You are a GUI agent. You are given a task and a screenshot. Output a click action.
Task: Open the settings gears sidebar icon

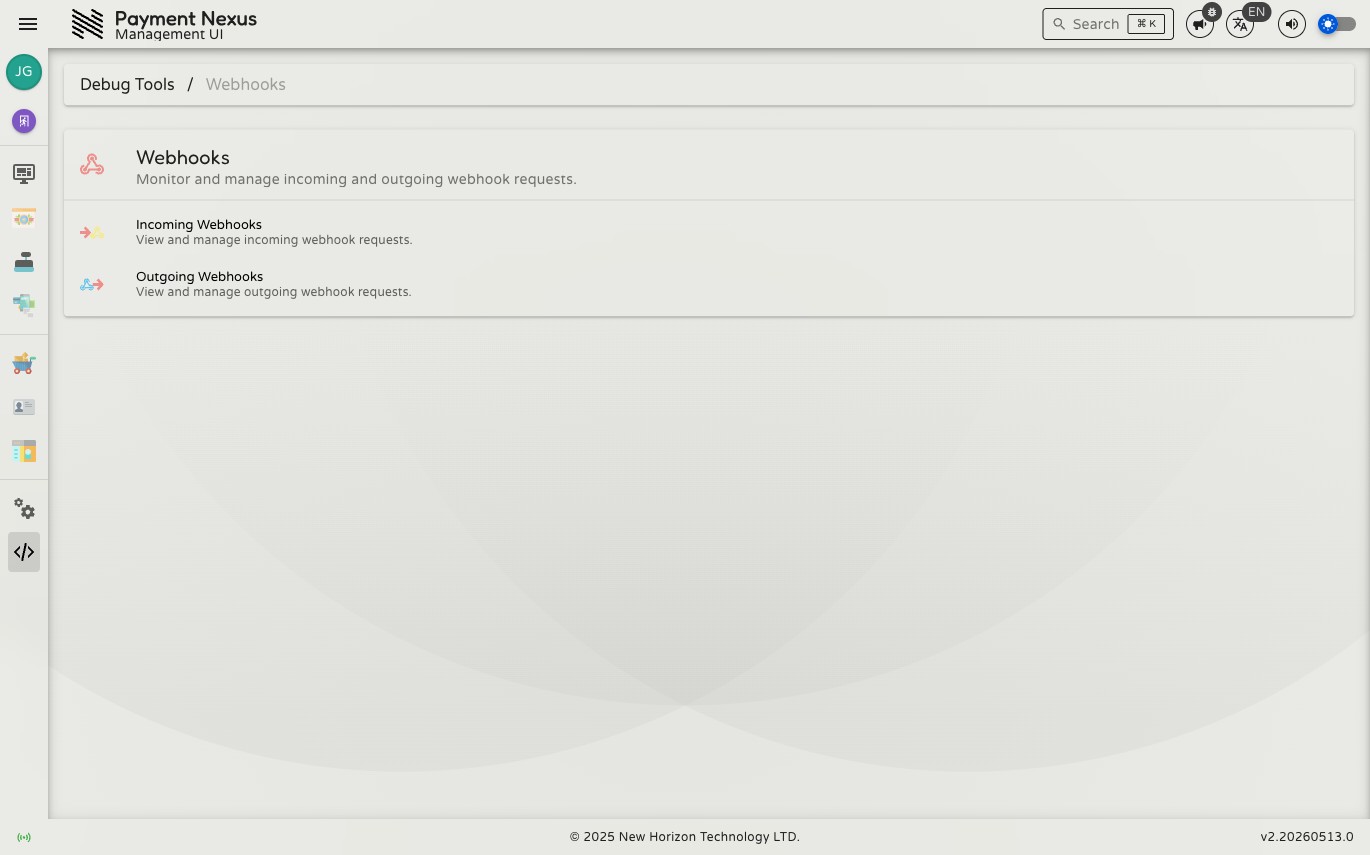(24, 509)
